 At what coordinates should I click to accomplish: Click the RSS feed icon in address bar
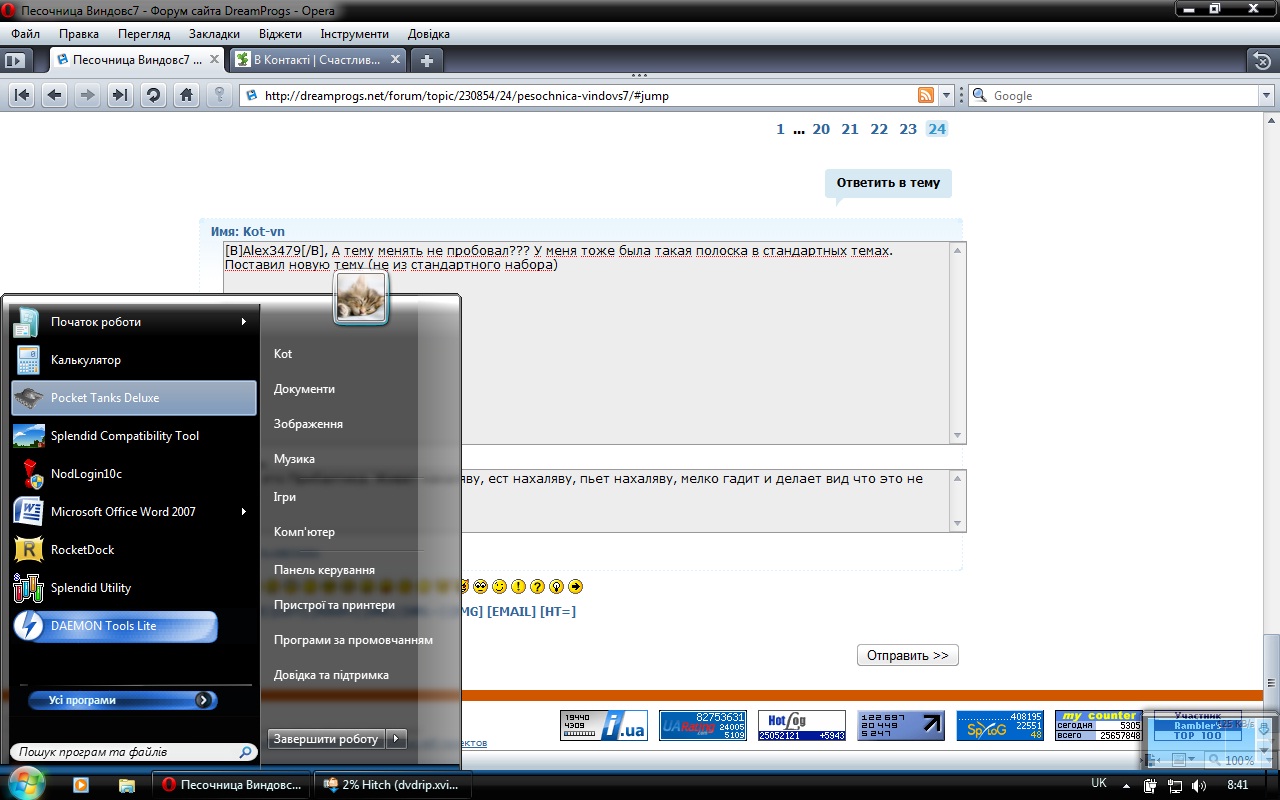pos(926,96)
